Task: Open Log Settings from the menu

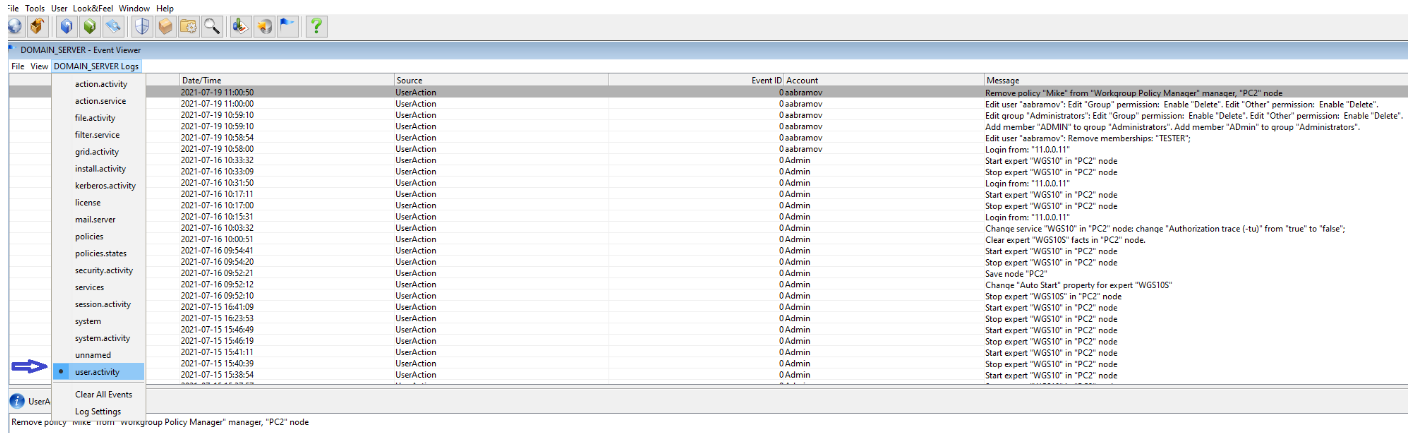Action: pos(99,412)
